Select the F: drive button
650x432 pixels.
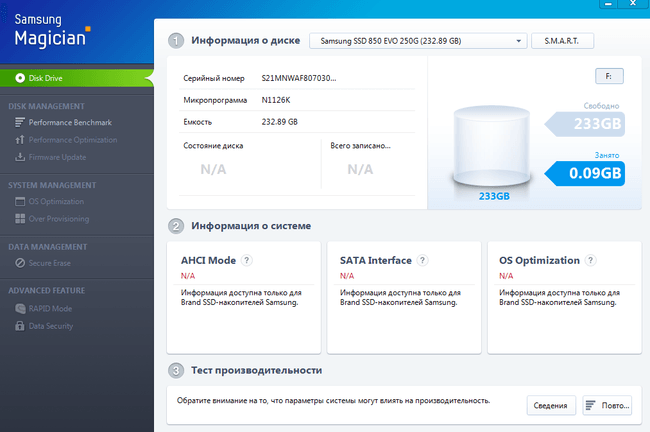point(608,75)
